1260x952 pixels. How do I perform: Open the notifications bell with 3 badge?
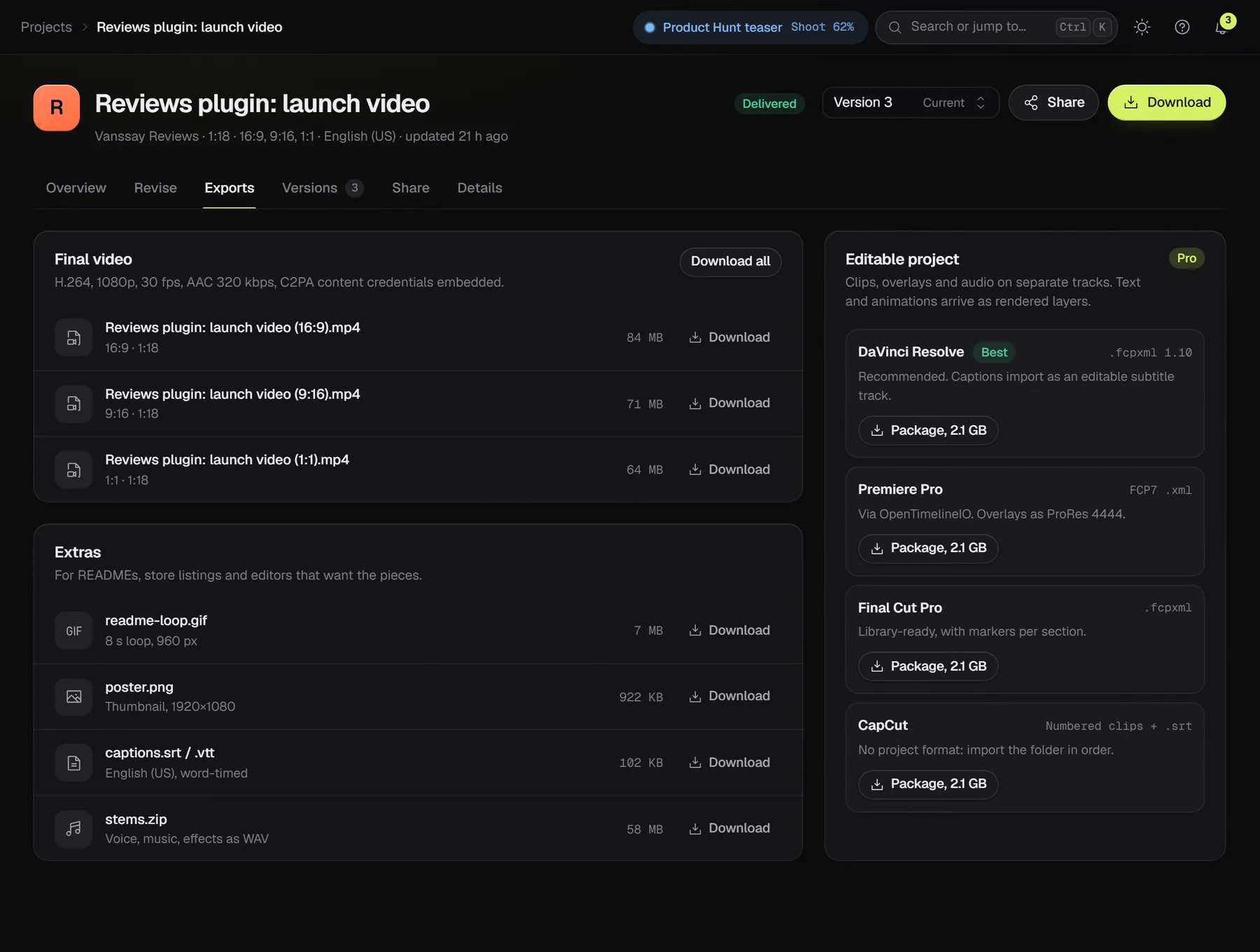click(1222, 27)
